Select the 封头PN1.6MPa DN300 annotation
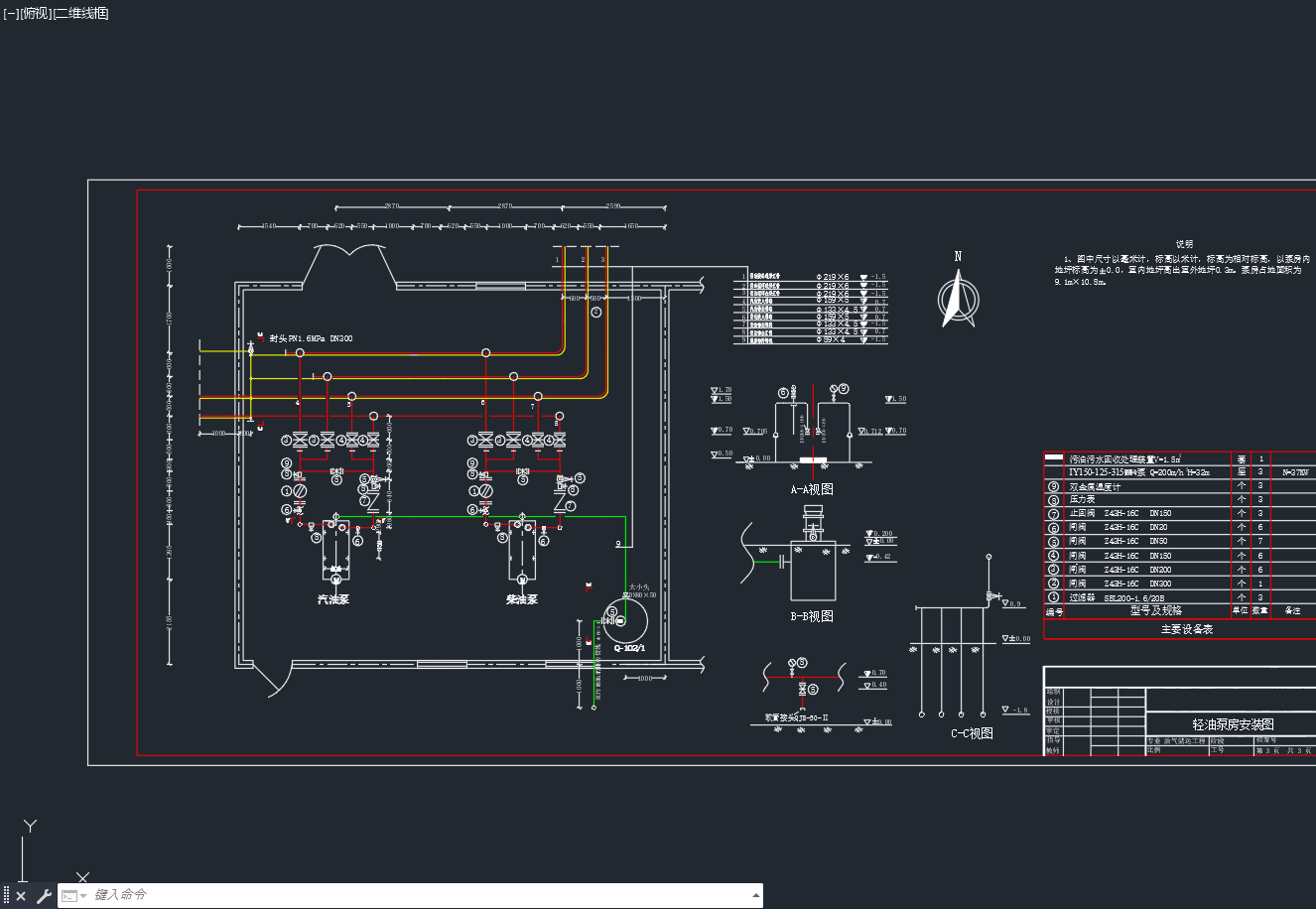The height and width of the screenshot is (909, 1316). 311,338
